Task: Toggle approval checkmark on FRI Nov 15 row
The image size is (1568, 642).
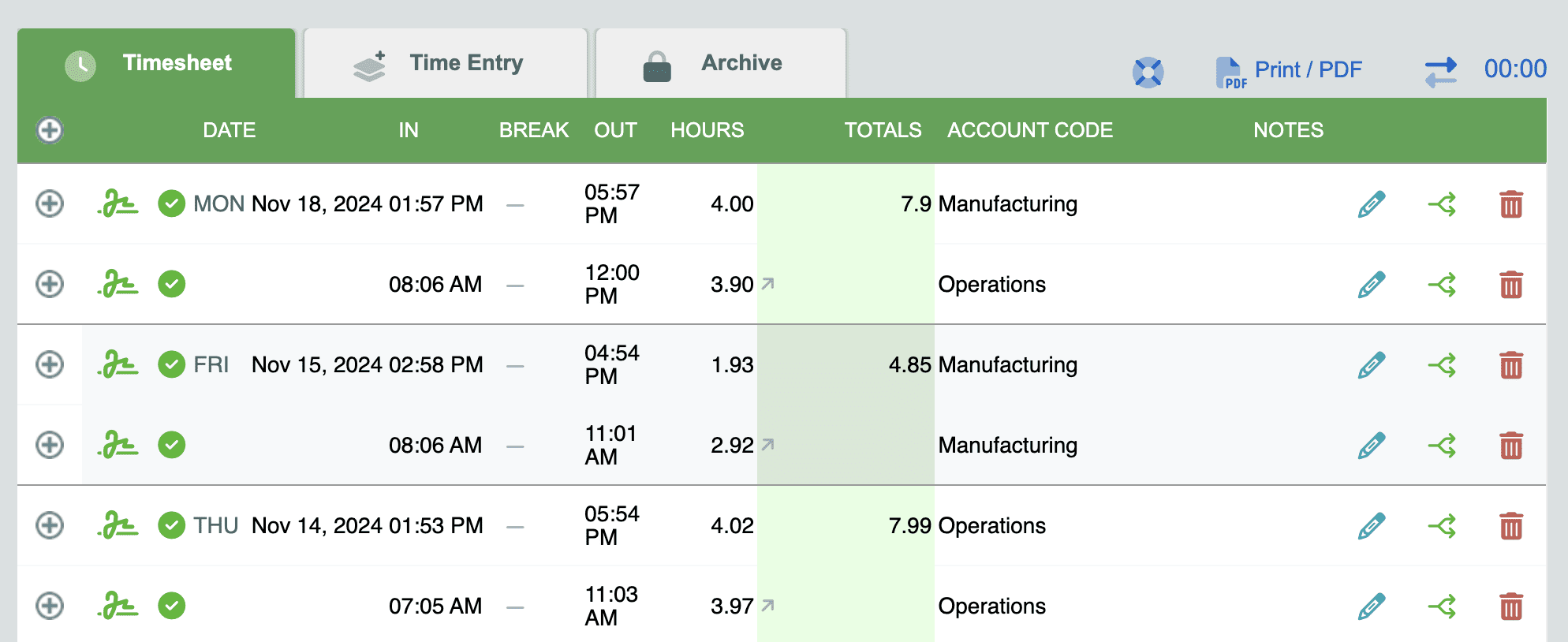Action: coord(171,364)
